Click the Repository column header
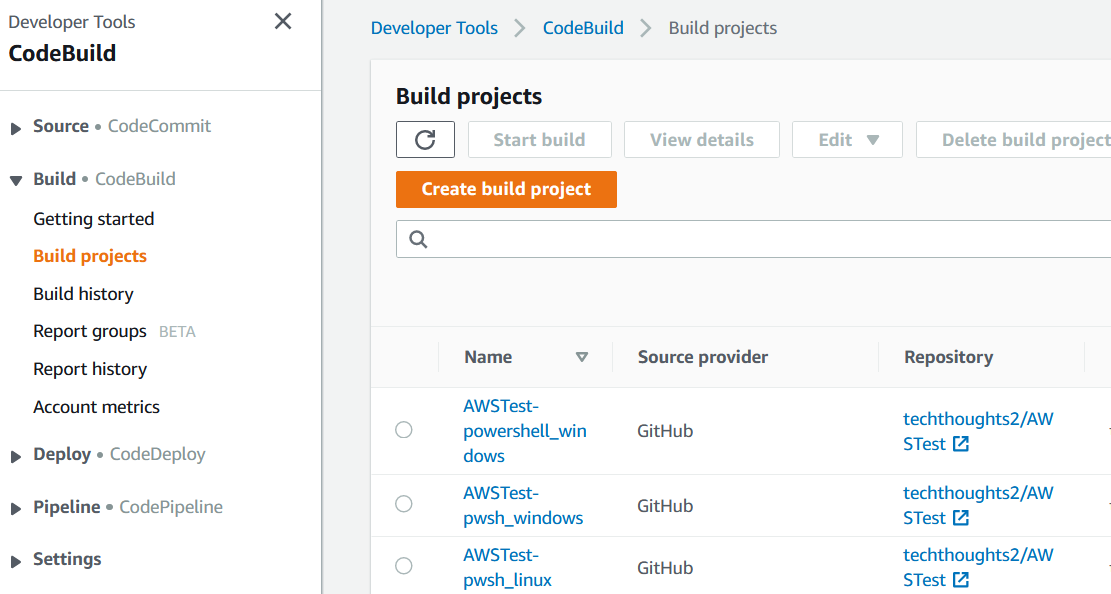Viewport: 1111px width, 594px height. click(949, 357)
